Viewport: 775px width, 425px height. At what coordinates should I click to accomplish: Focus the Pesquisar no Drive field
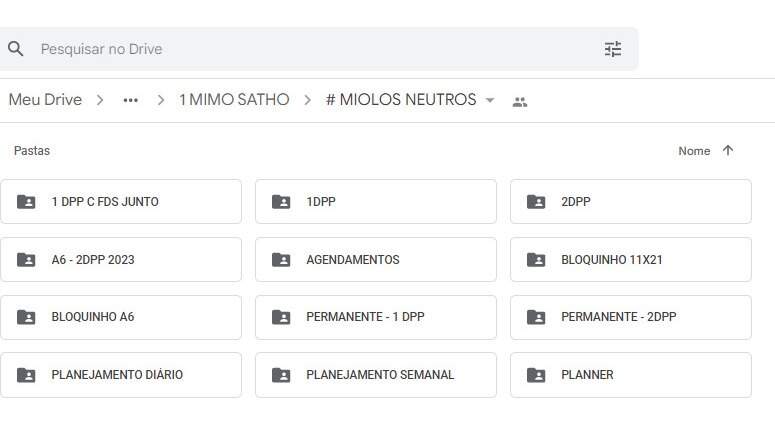(x=316, y=49)
